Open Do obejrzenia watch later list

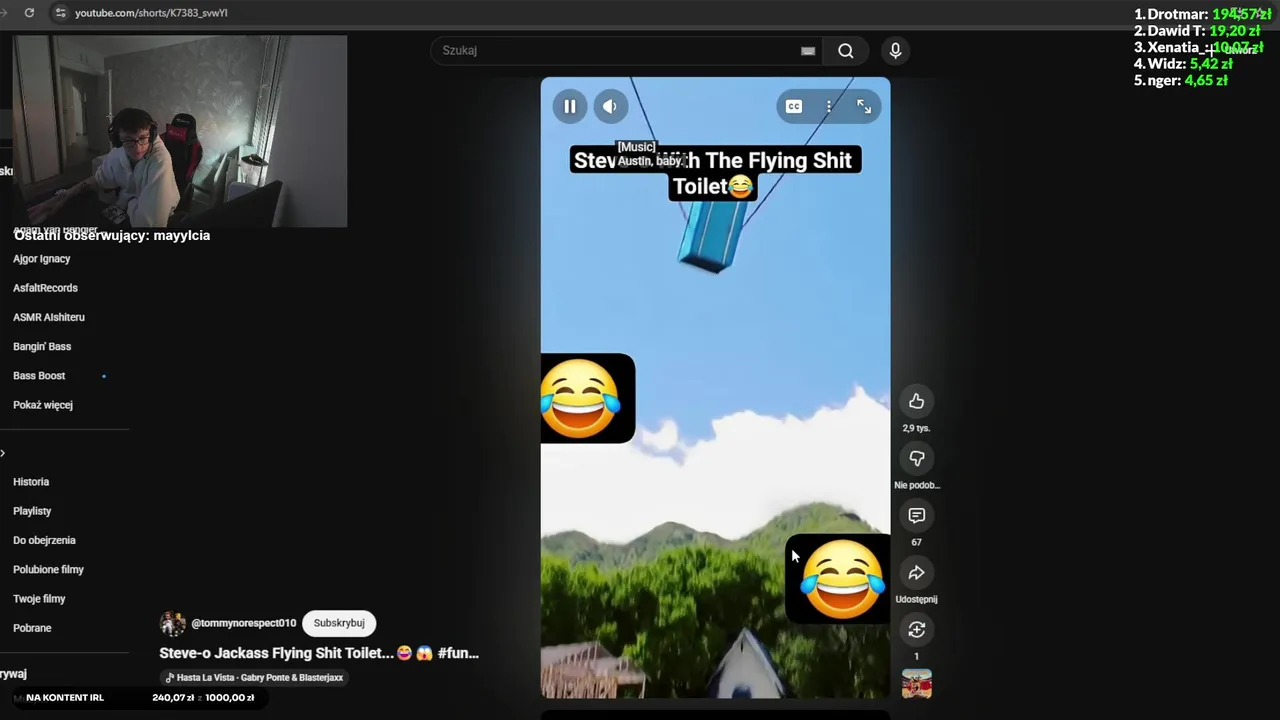[x=44, y=540]
